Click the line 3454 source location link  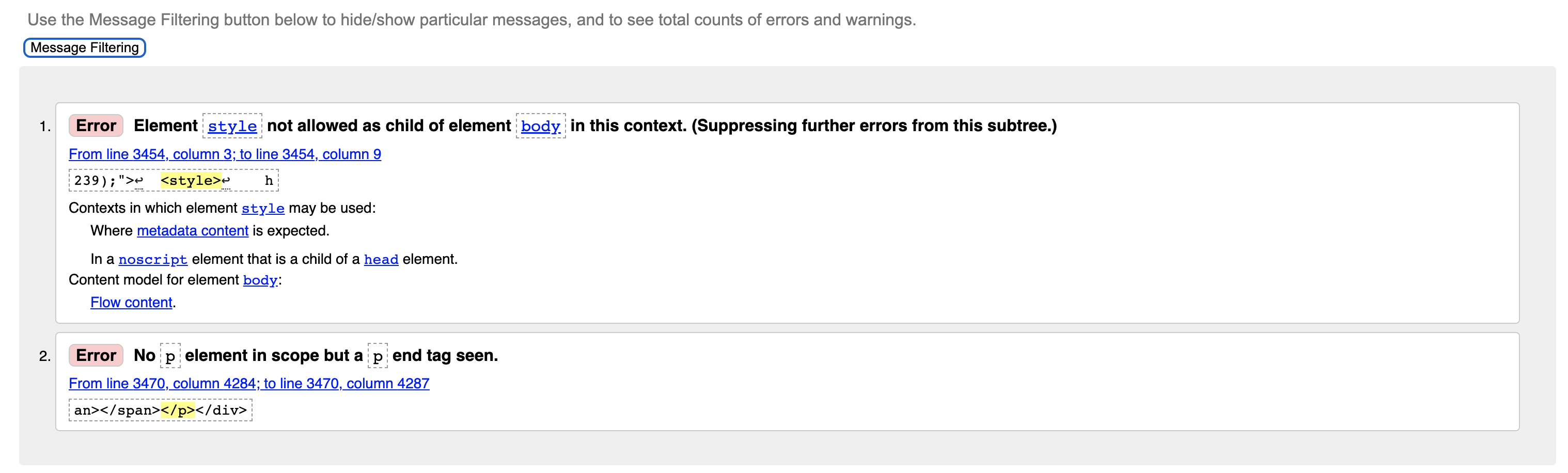(225, 154)
